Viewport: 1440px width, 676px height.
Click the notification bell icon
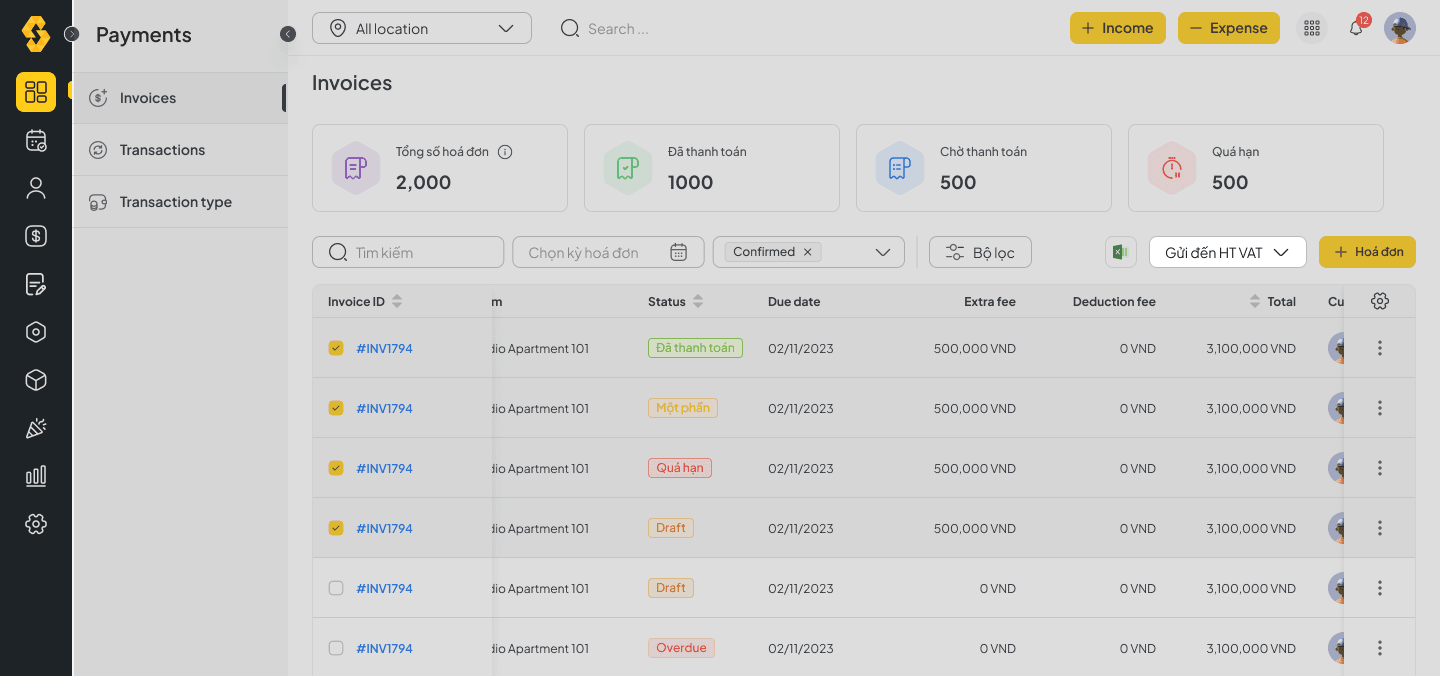tap(1356, 28)
